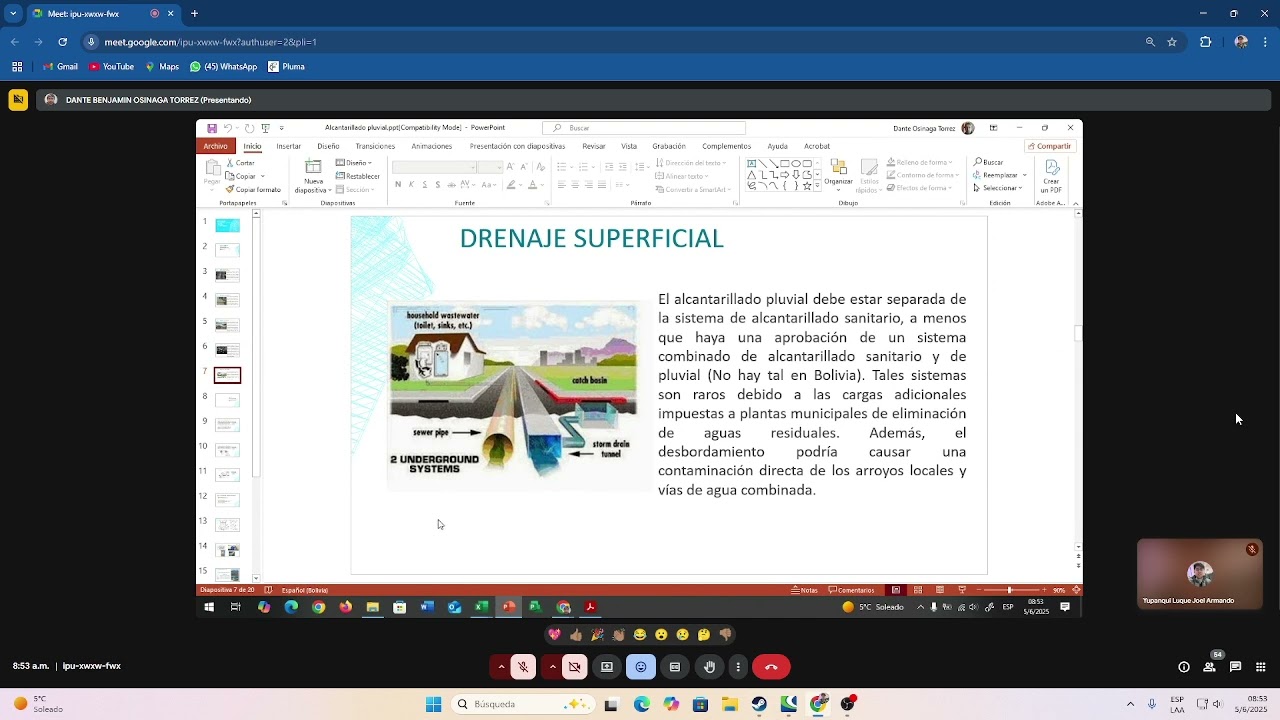Image resolution: width=1280 pixels, height=720 pixels.
Task: Expand Diseño layout dropdown in Diapositivas group
Action: point(370,163)
